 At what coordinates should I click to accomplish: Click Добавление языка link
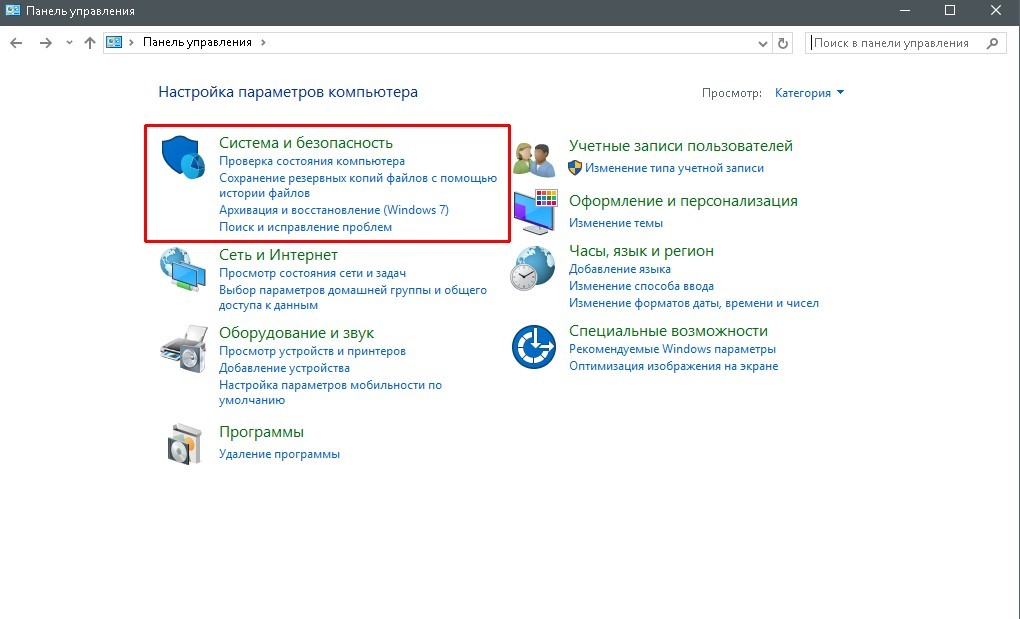tap(619, 269)
